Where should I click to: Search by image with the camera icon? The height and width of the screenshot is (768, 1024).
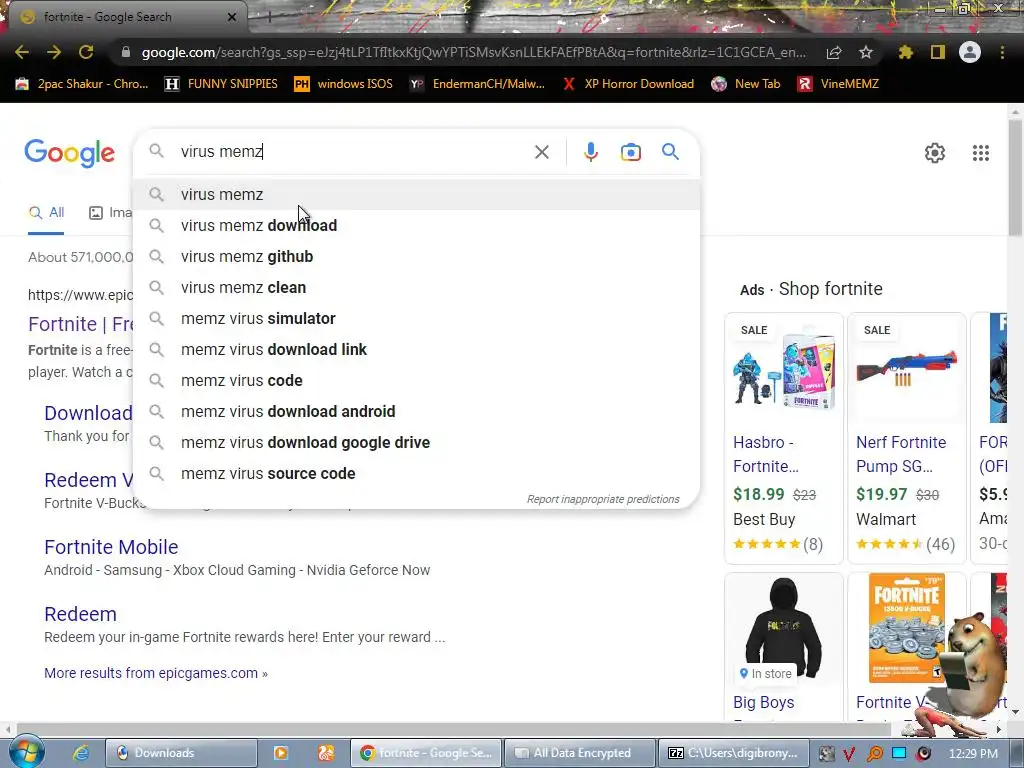coord(630,152)
